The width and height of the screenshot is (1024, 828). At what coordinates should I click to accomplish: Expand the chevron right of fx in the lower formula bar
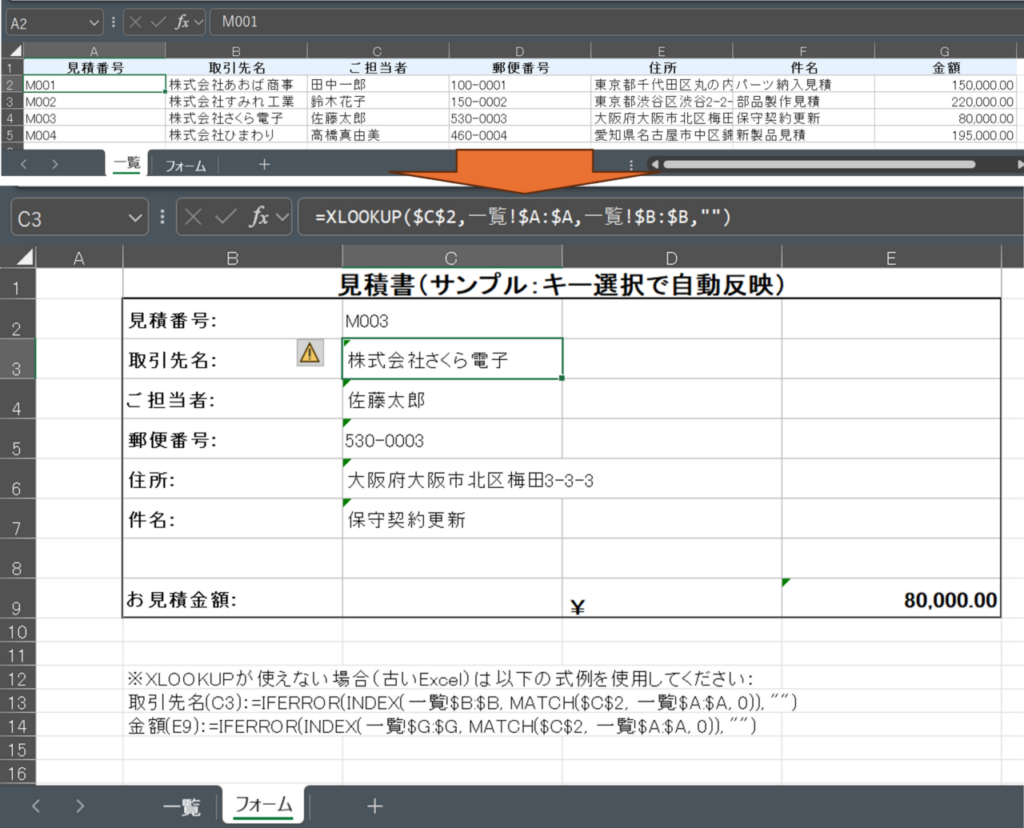282,217
